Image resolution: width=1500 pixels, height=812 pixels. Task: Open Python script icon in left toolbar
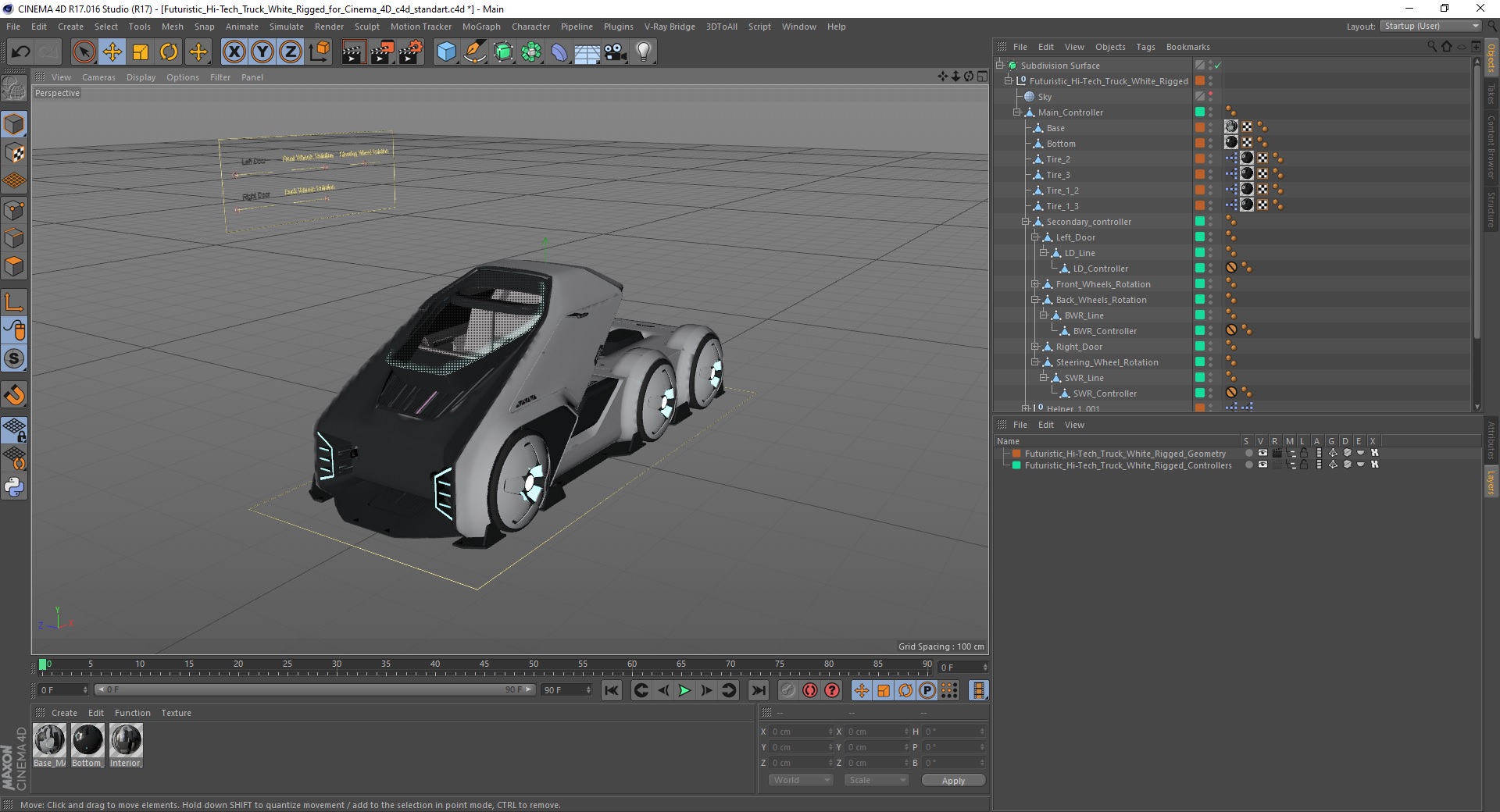pos(14,487)
